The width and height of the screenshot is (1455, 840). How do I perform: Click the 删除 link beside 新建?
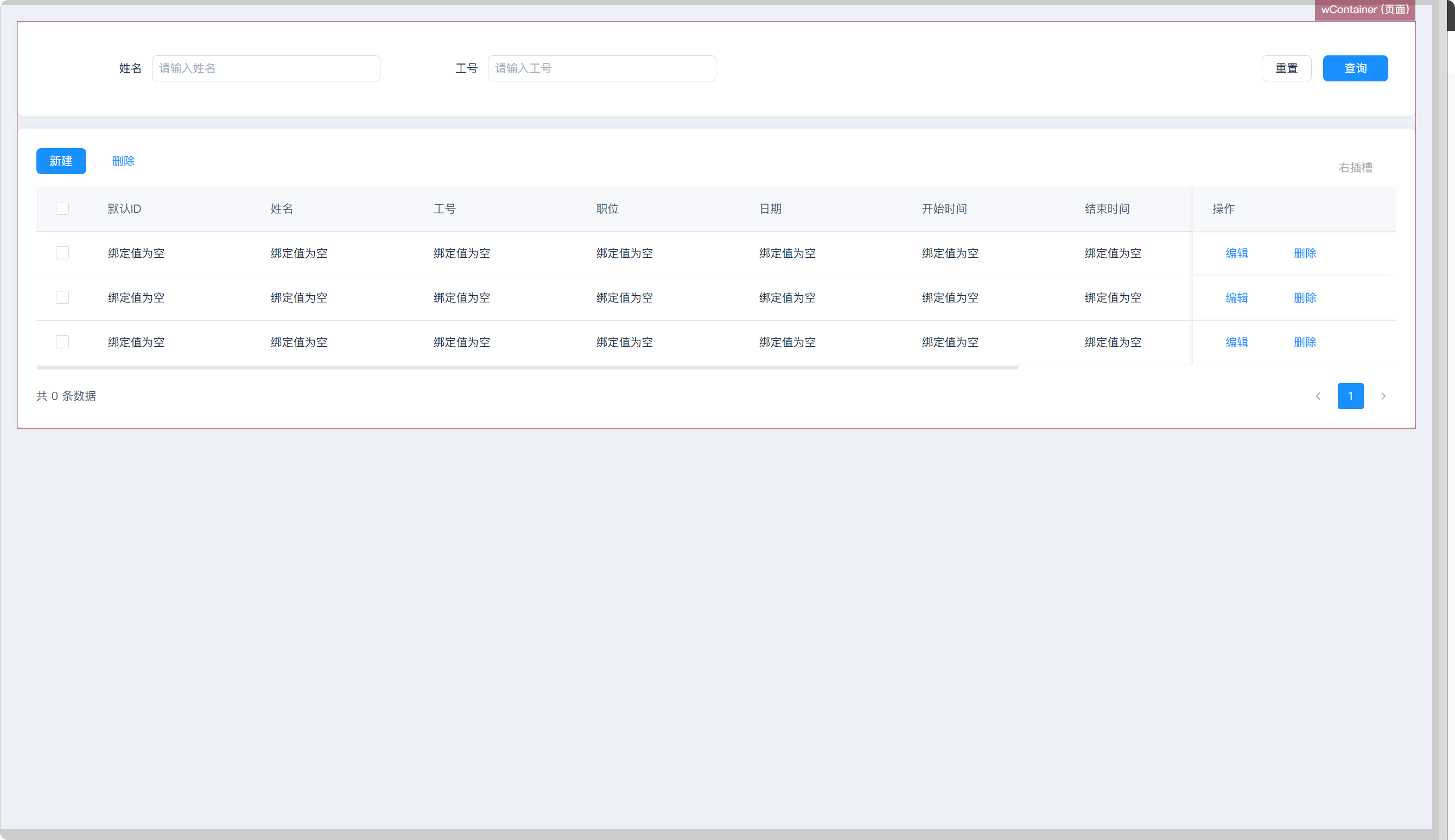tap(123, 161)
